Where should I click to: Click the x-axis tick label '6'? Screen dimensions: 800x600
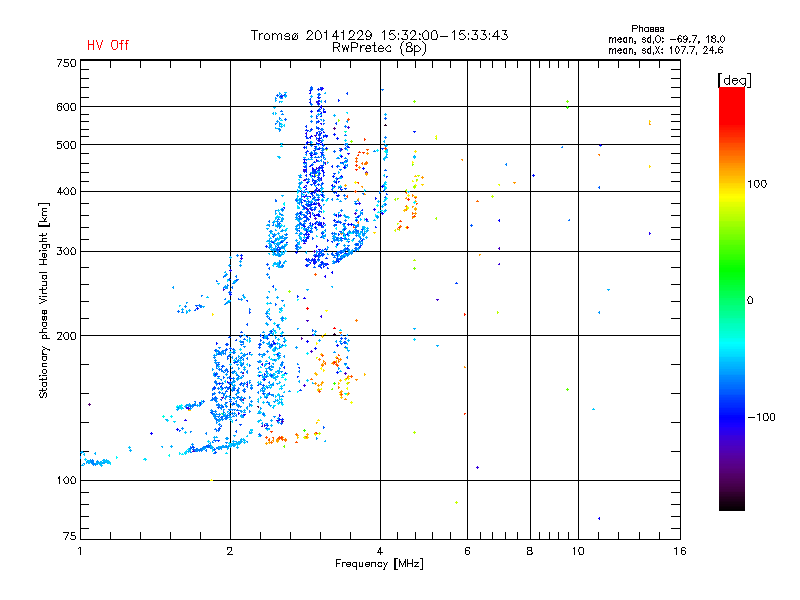(467, 551)
